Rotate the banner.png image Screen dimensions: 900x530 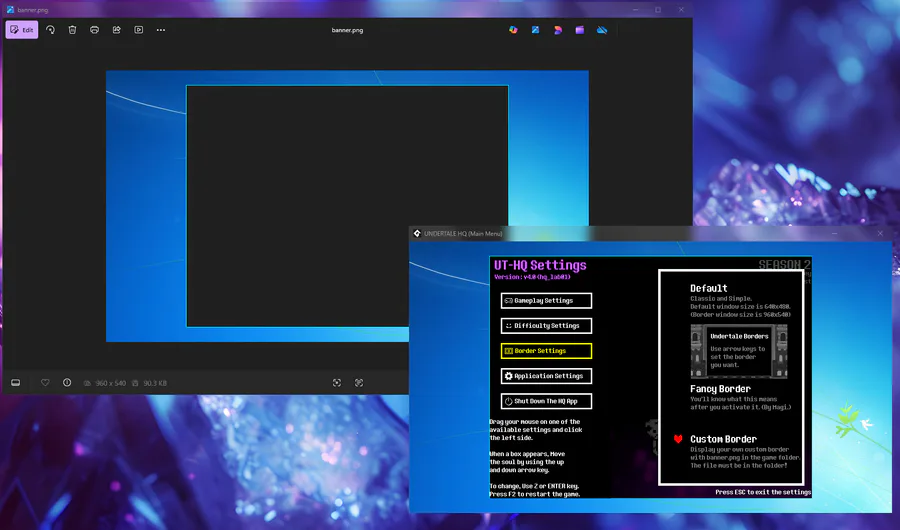click(51, 30)
